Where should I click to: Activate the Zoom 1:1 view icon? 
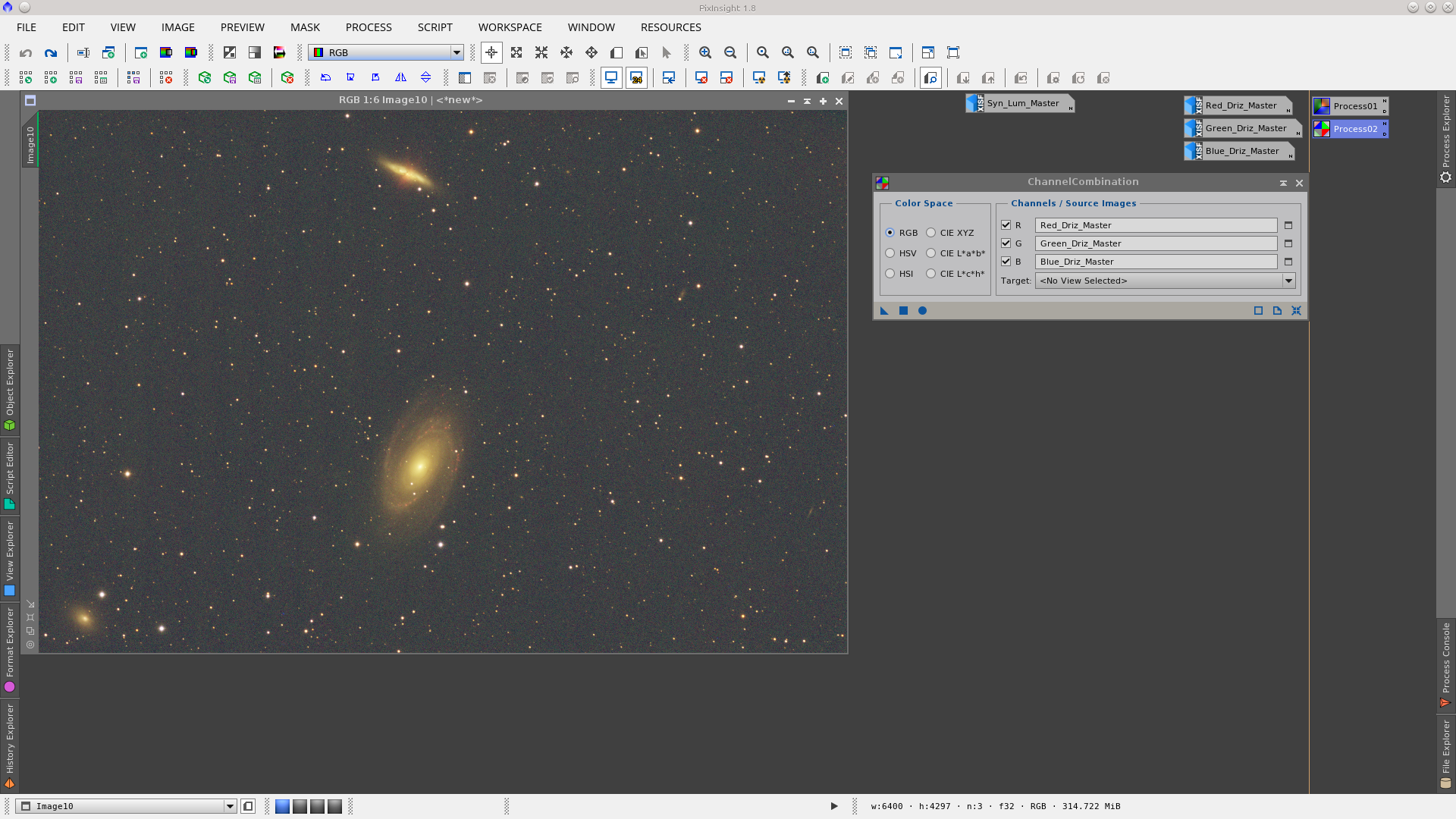(763, 53)
